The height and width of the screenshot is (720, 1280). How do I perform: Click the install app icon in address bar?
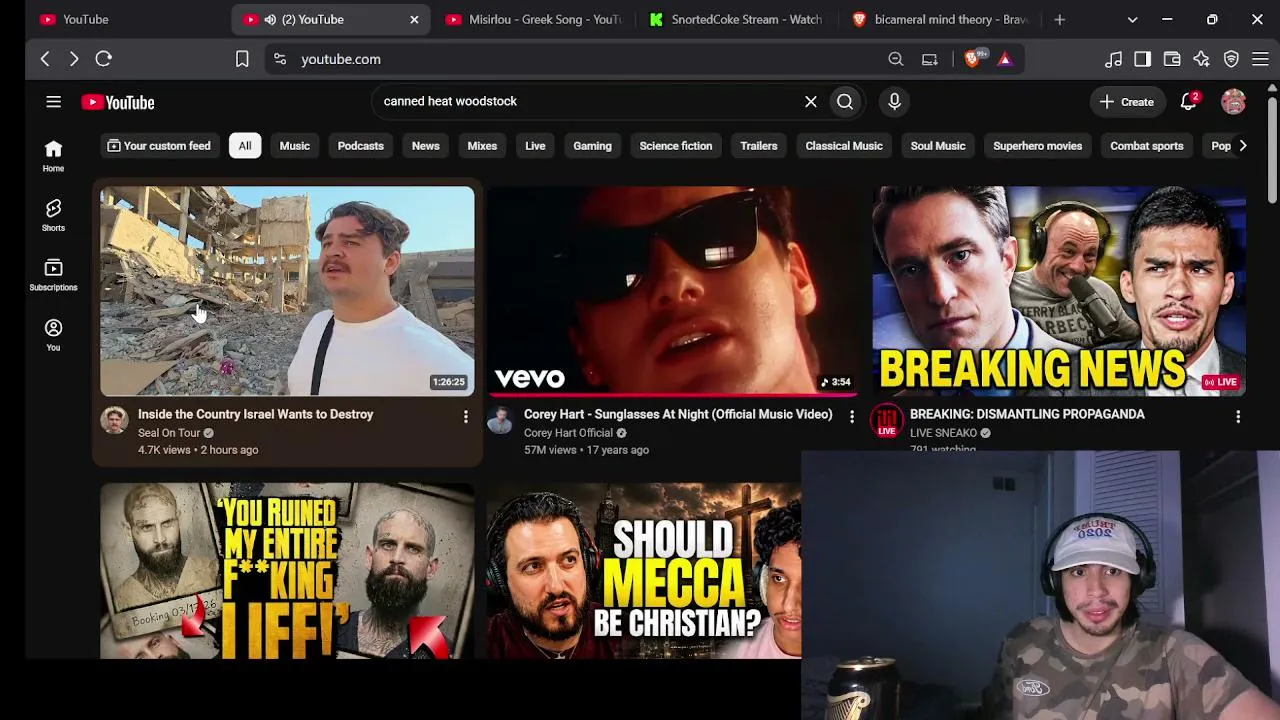930,59
